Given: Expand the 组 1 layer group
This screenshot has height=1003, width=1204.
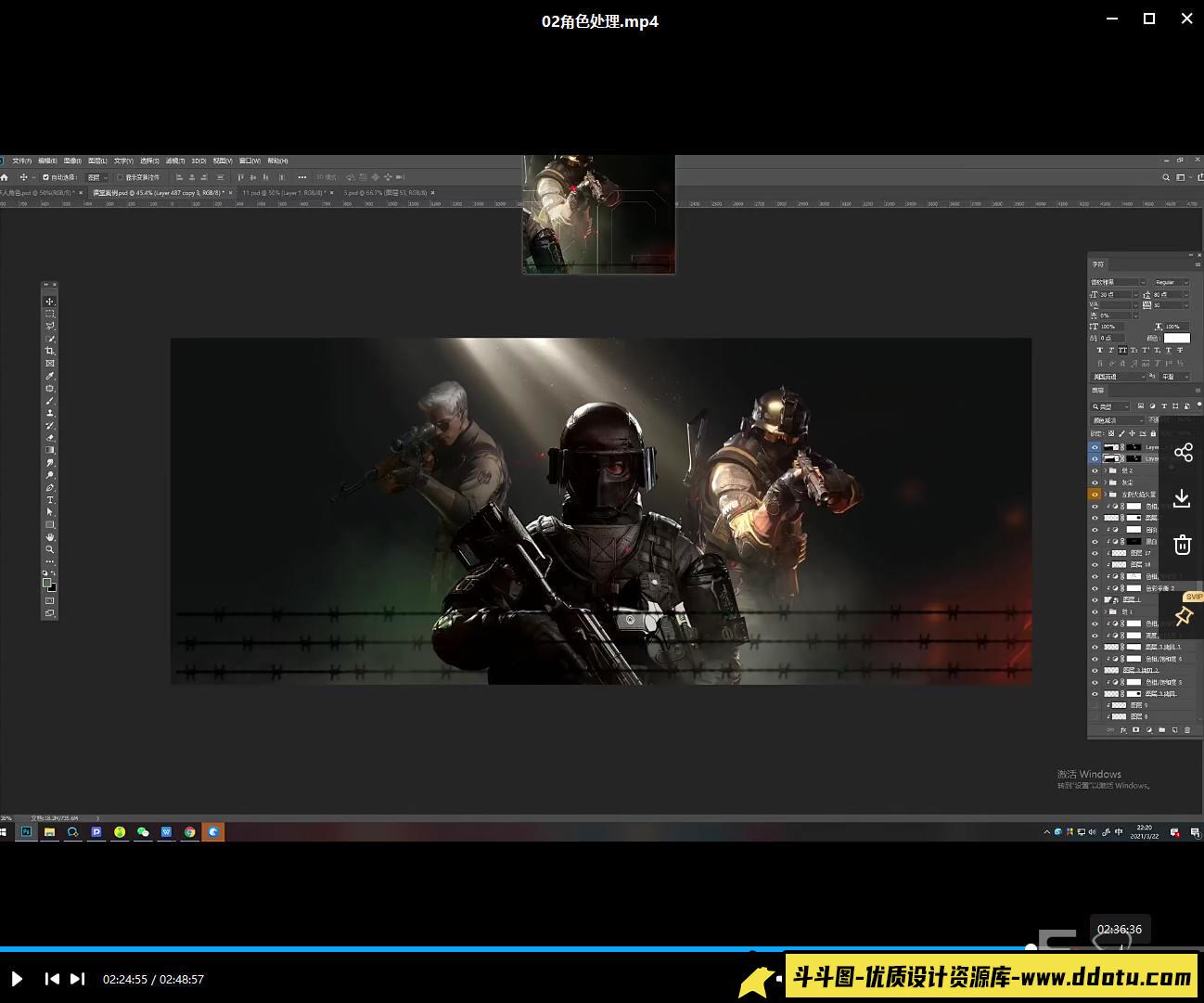Looking at the screenshot, I should click(1106, 611).
